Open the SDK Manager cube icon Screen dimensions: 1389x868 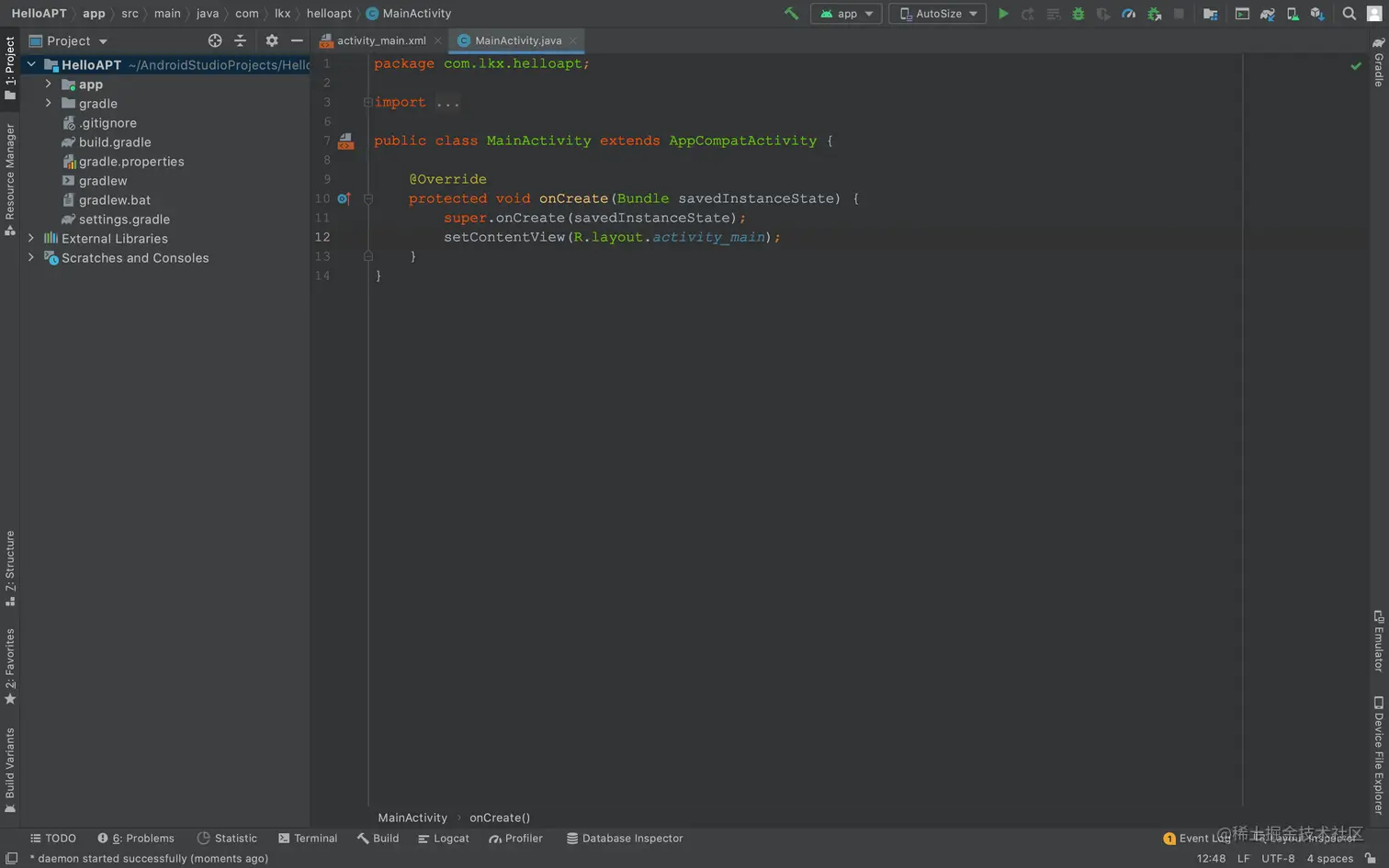(1317, 14)
